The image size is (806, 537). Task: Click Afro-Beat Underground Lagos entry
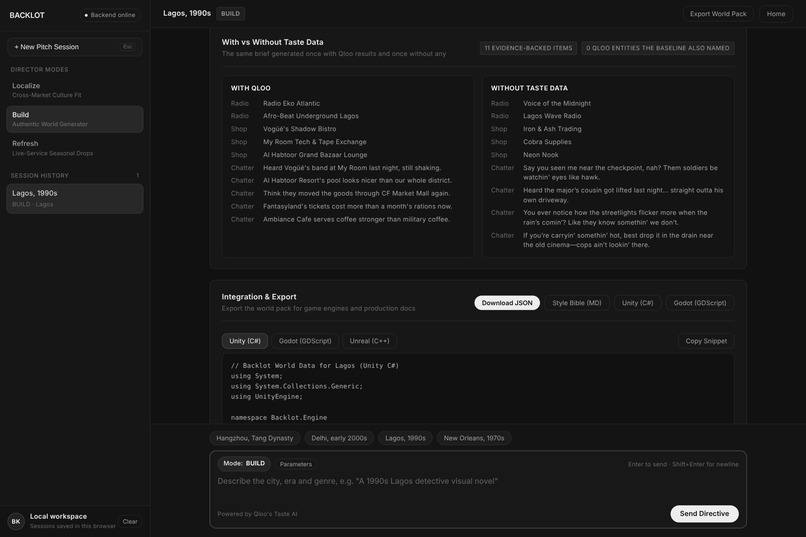310,116
